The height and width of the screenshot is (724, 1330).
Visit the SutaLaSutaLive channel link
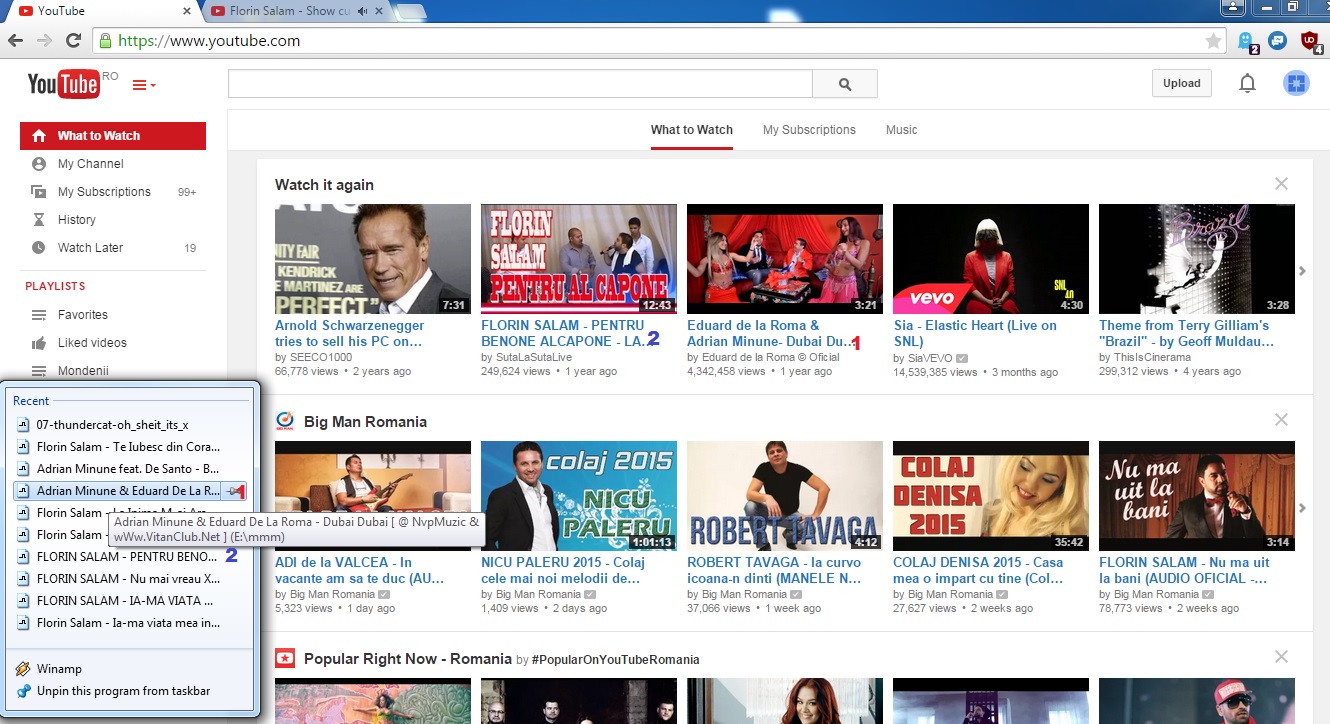click(534, 357)
